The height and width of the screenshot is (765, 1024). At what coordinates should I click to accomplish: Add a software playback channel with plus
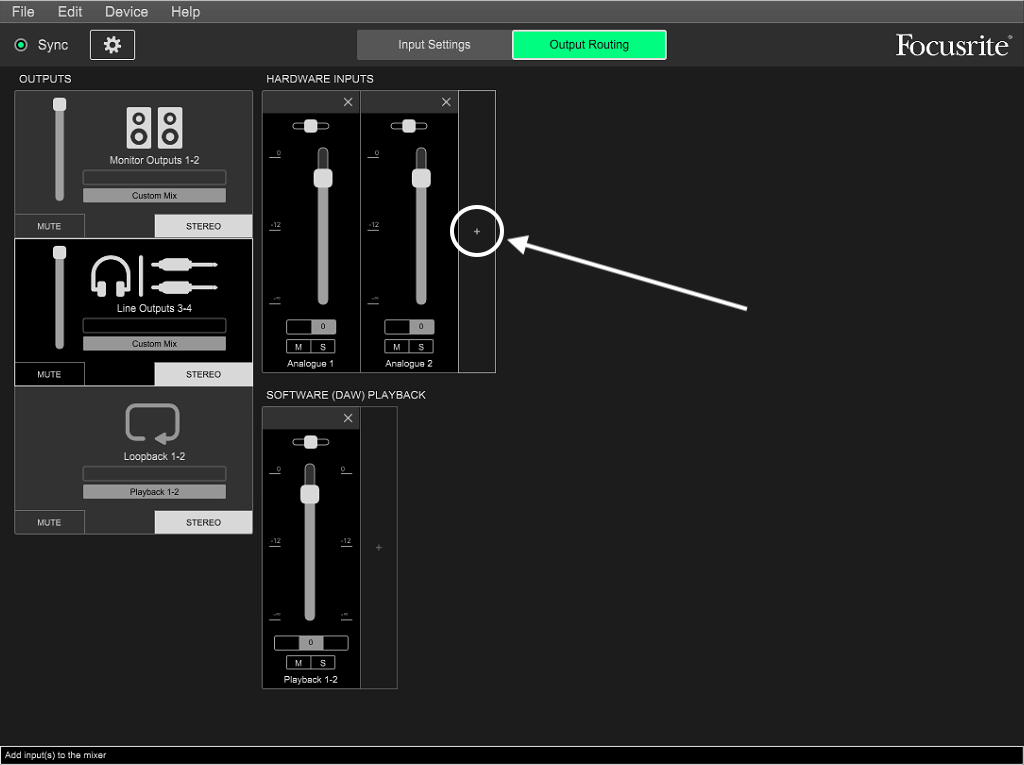[x=378, y=548]
